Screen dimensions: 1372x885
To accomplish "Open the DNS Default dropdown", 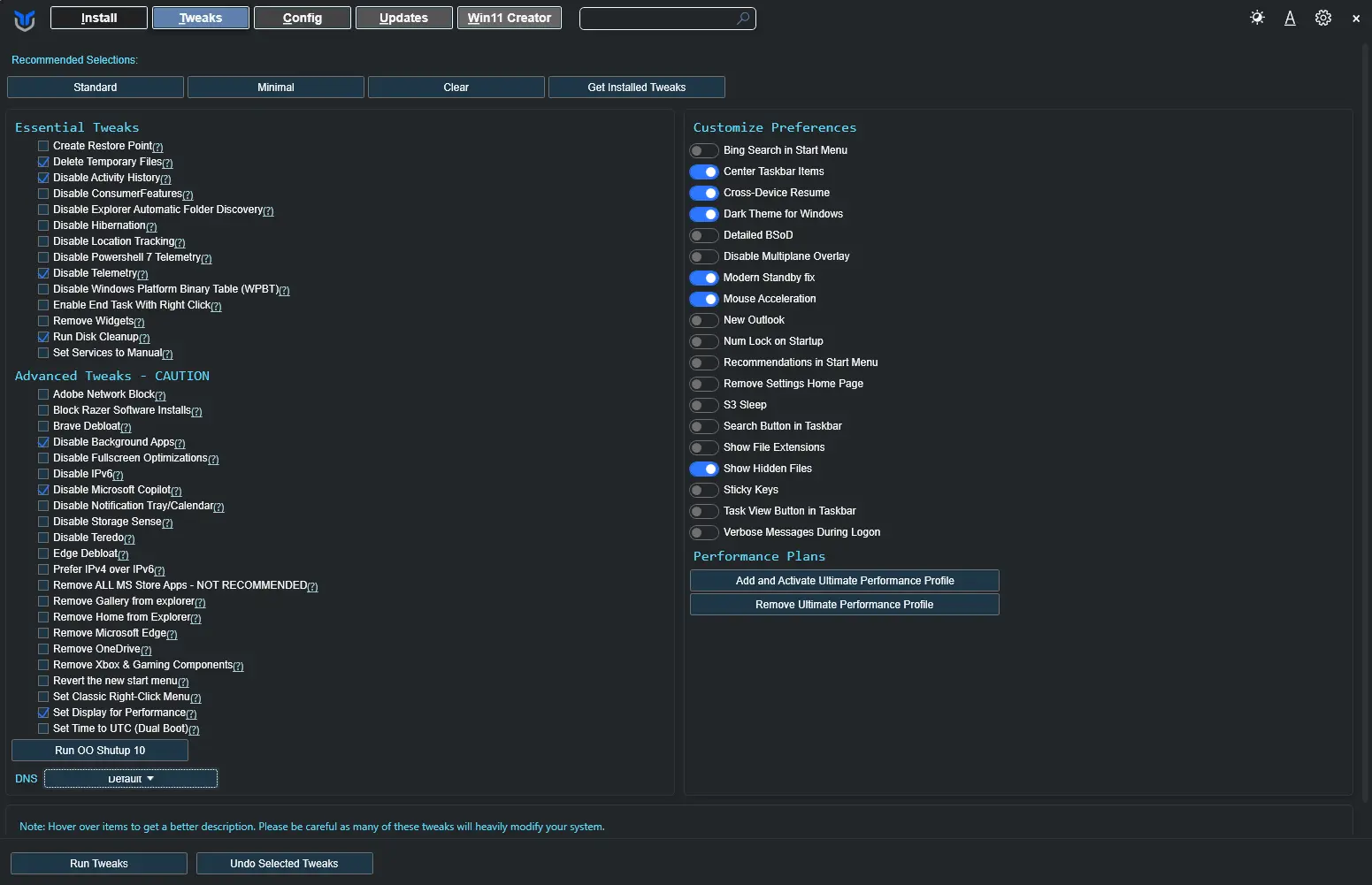I will [x=131, y=778].
